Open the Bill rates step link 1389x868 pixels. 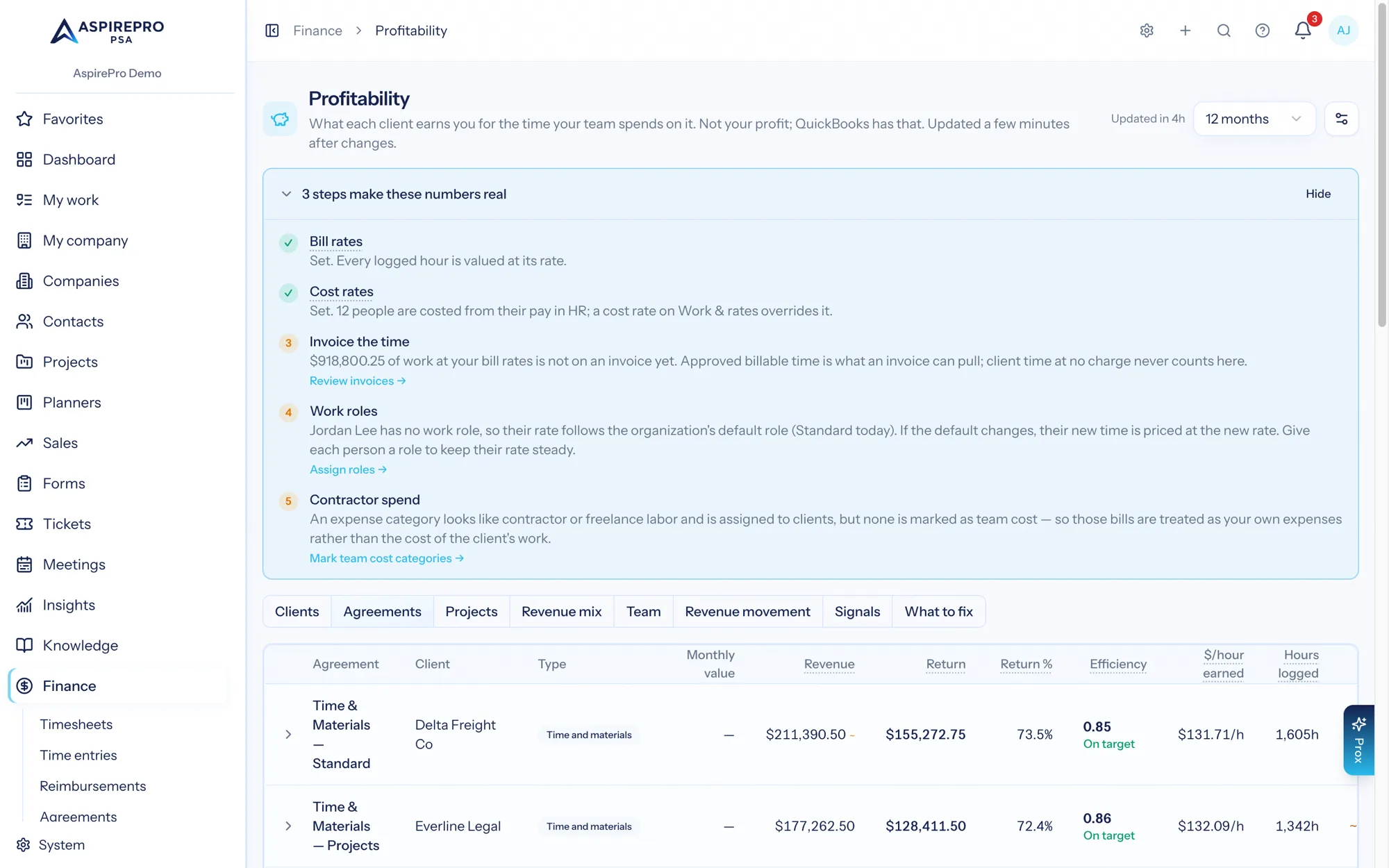pyautogui.click(x=335, y=242)
